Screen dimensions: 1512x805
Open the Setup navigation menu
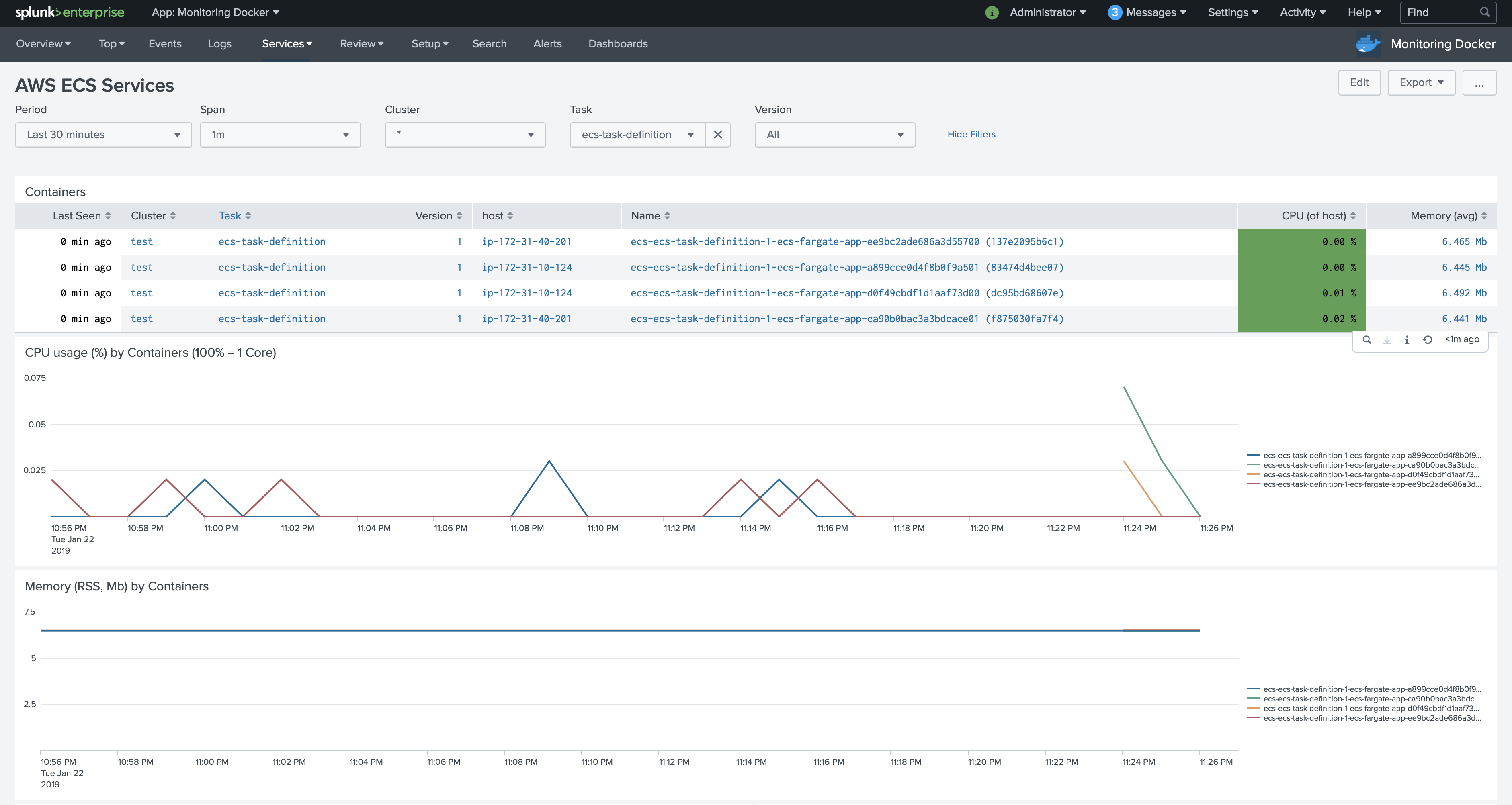[x=430, y=44]
